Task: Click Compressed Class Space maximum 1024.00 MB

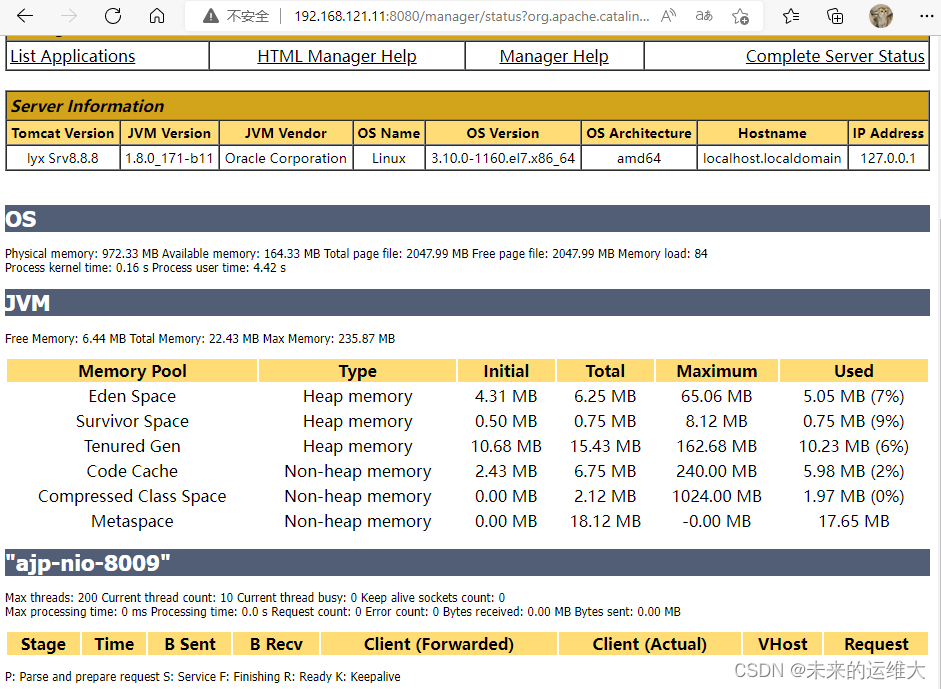Action: pyautogui.click(x=717, y=496)
